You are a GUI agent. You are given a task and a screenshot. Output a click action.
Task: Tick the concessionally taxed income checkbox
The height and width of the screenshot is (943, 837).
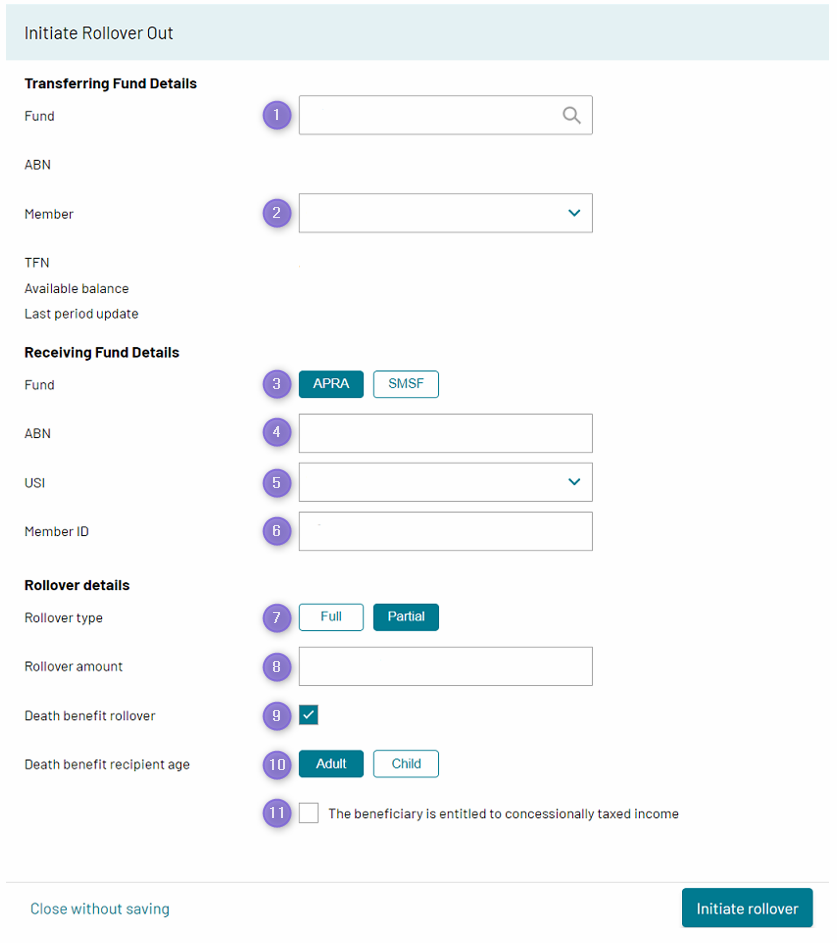pos(308,813)
